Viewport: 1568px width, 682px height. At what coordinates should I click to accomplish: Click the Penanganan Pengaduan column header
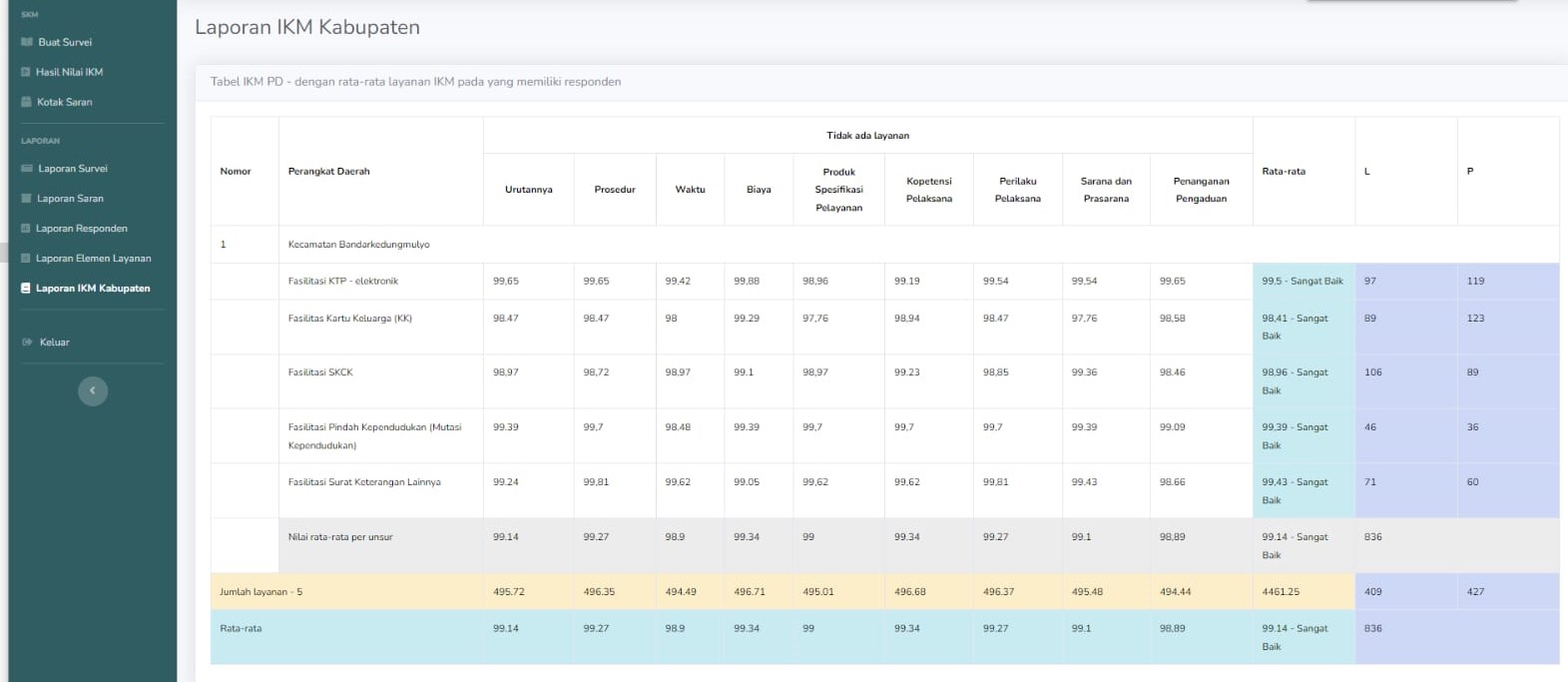tap(1201, 190)
